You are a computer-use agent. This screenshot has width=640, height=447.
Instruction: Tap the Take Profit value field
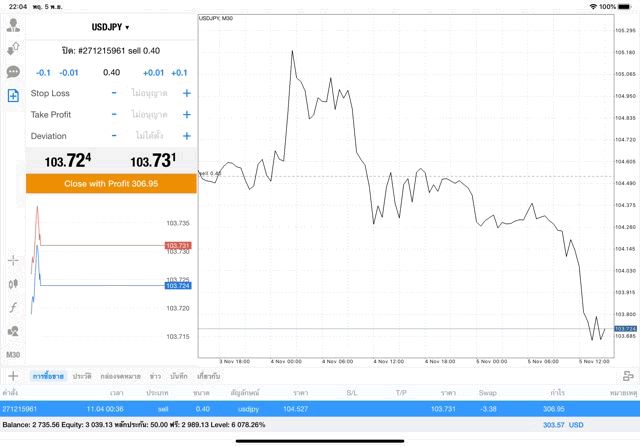[149, 114]
